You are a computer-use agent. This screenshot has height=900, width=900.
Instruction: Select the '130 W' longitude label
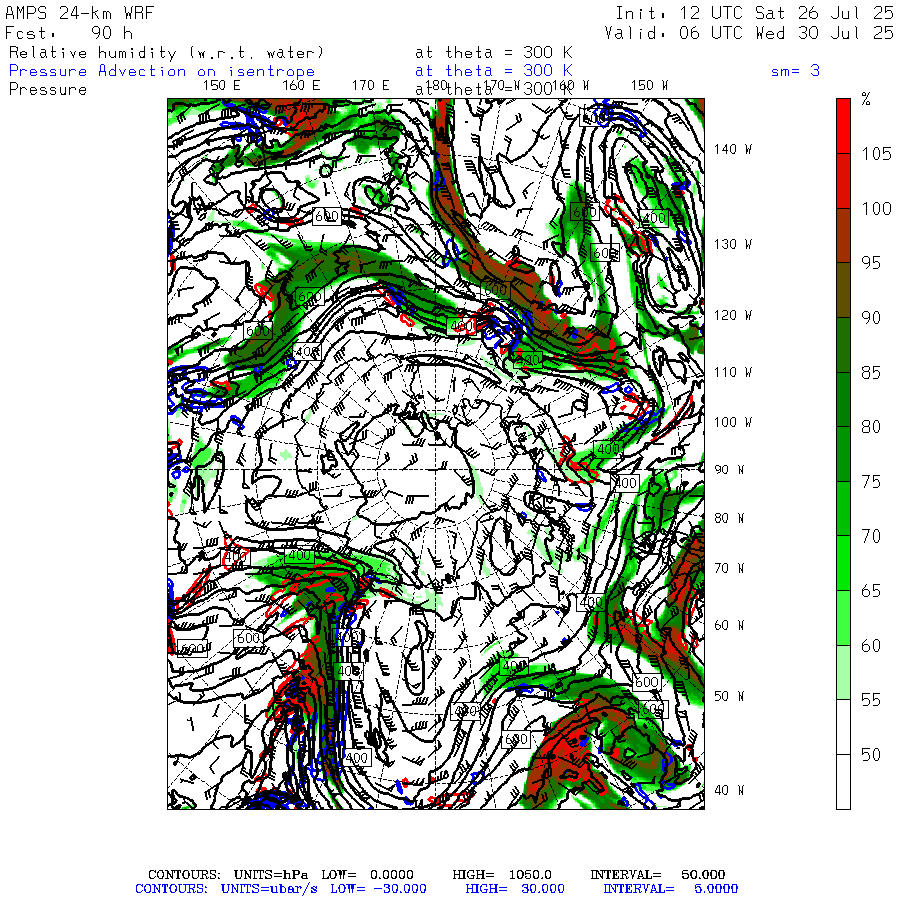(x=732, y=244)
